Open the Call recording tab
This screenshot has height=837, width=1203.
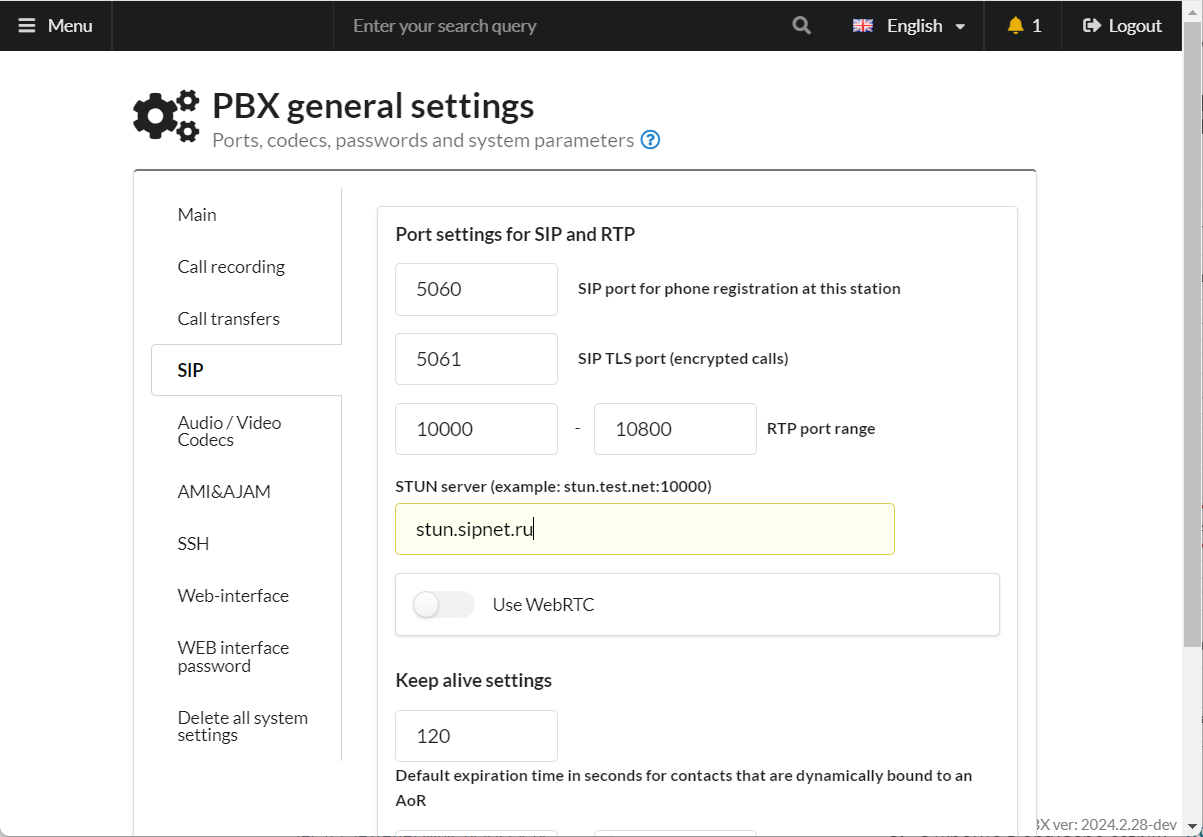click(231, 267)
